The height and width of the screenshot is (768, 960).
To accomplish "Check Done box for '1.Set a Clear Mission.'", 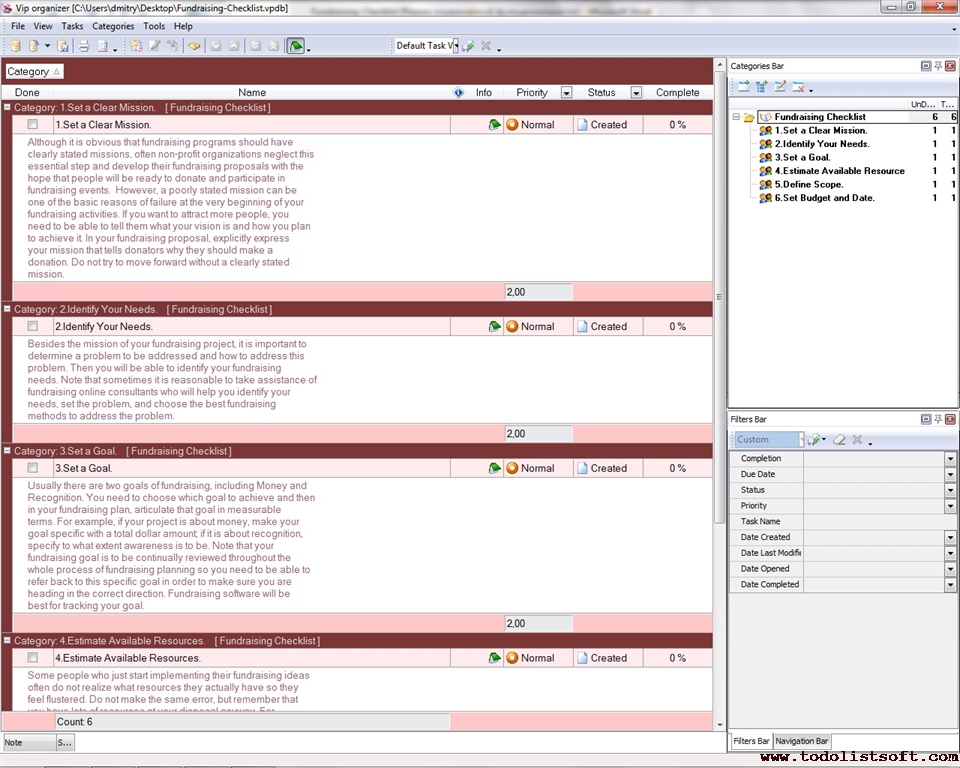I will 33,125.
